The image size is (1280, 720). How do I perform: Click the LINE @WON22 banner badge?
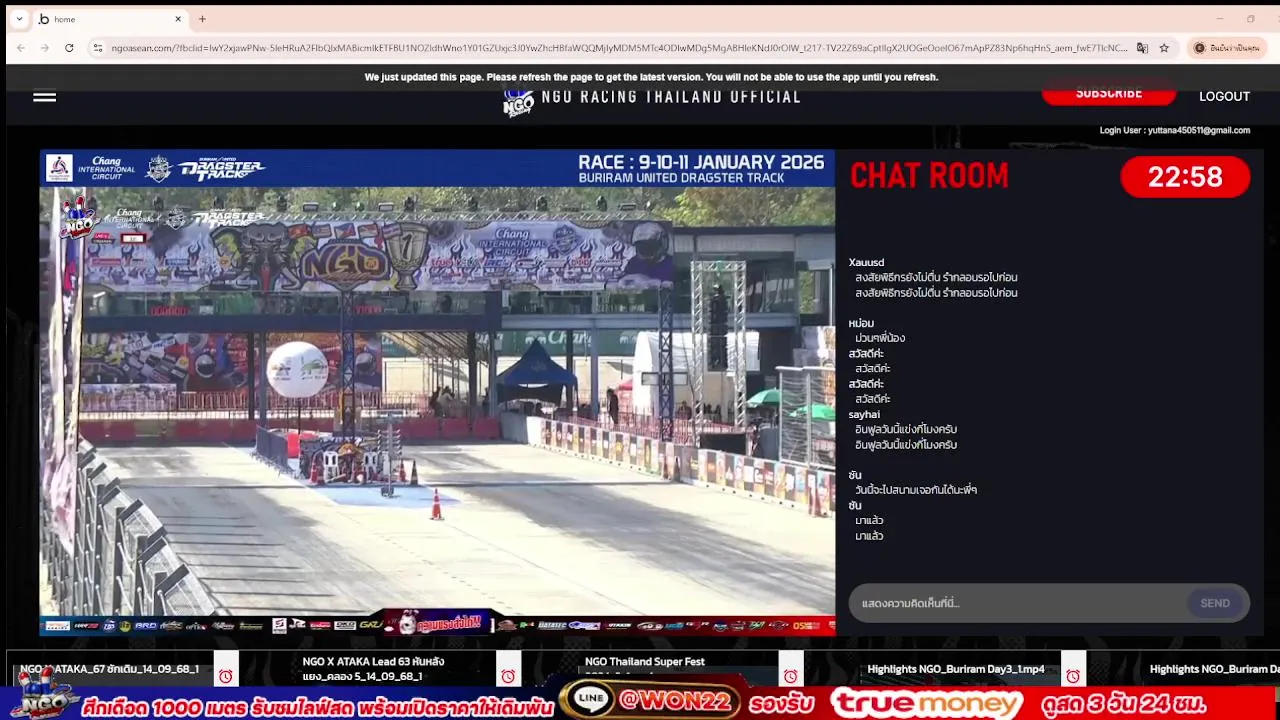[x=650, y=701]
